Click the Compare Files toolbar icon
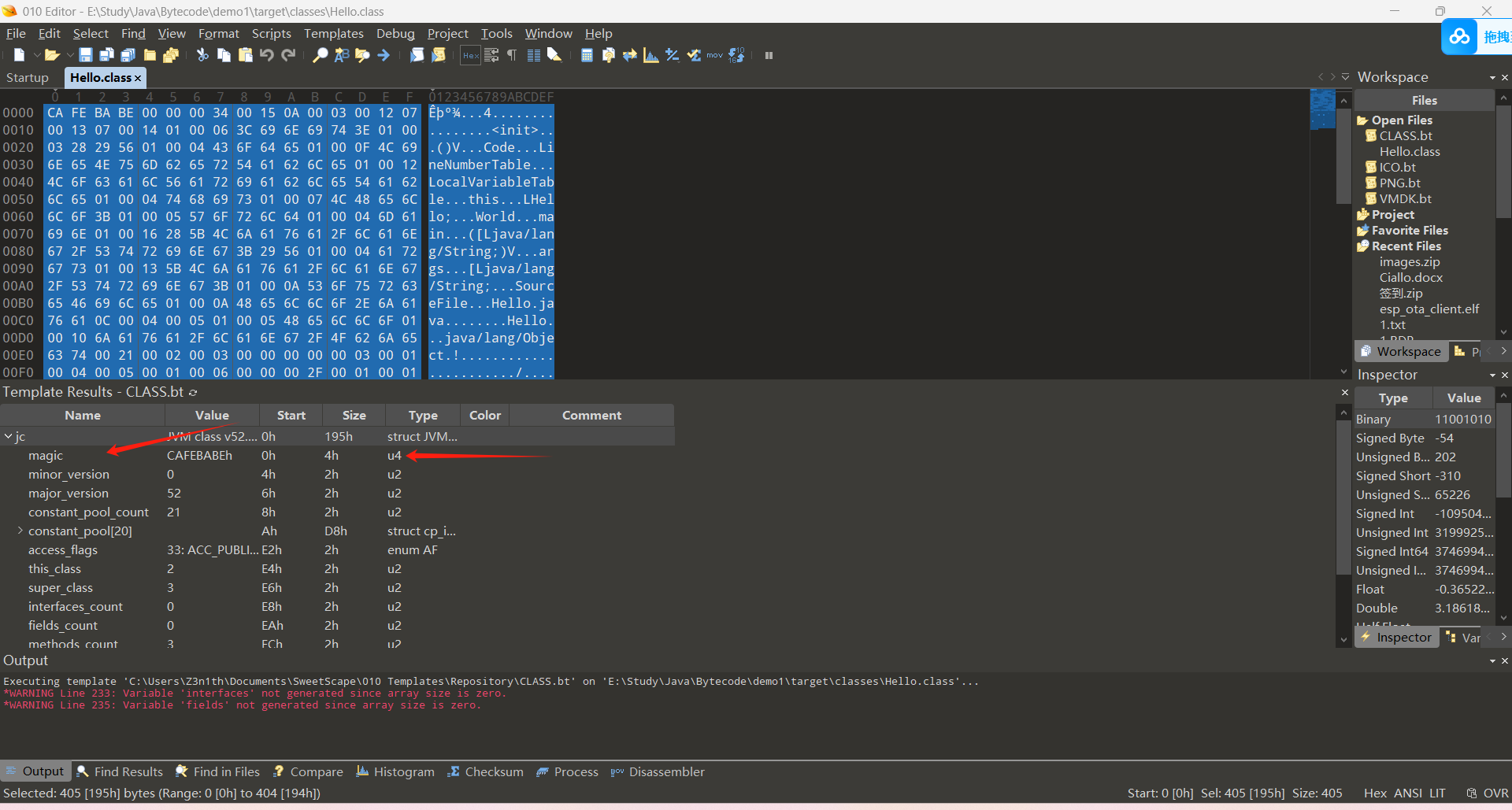1512x810 pixels. coord(630,55)
